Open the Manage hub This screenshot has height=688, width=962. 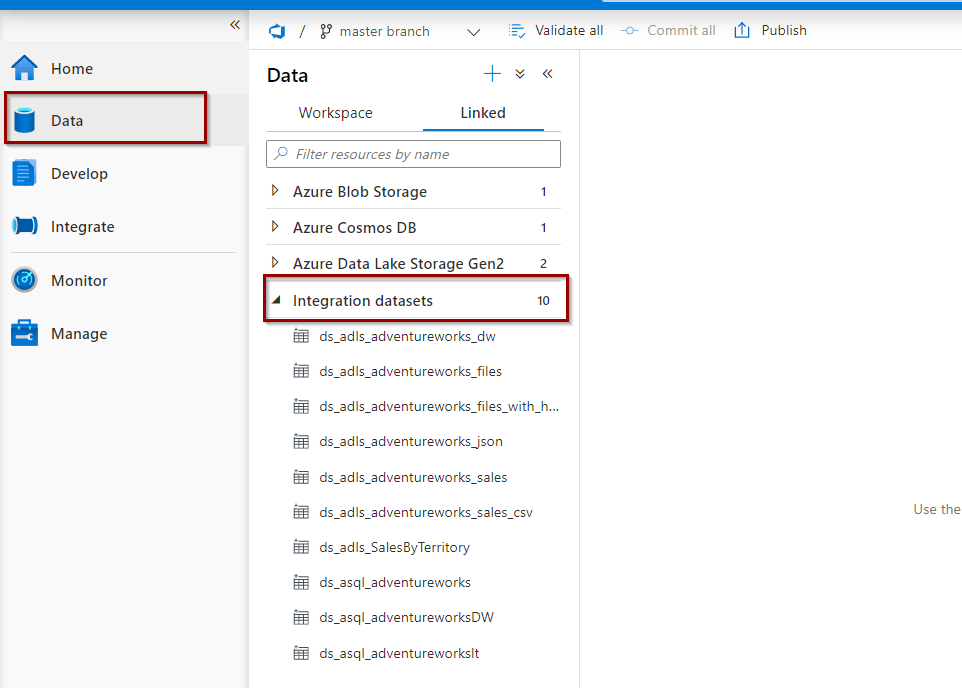point(123,333)
